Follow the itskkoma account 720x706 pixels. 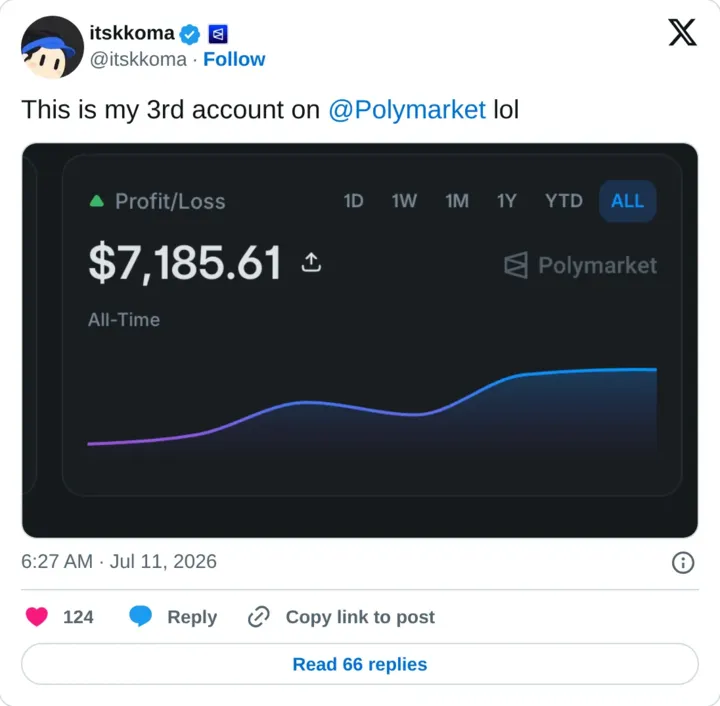pyautogui.click(x=234, y=59)
